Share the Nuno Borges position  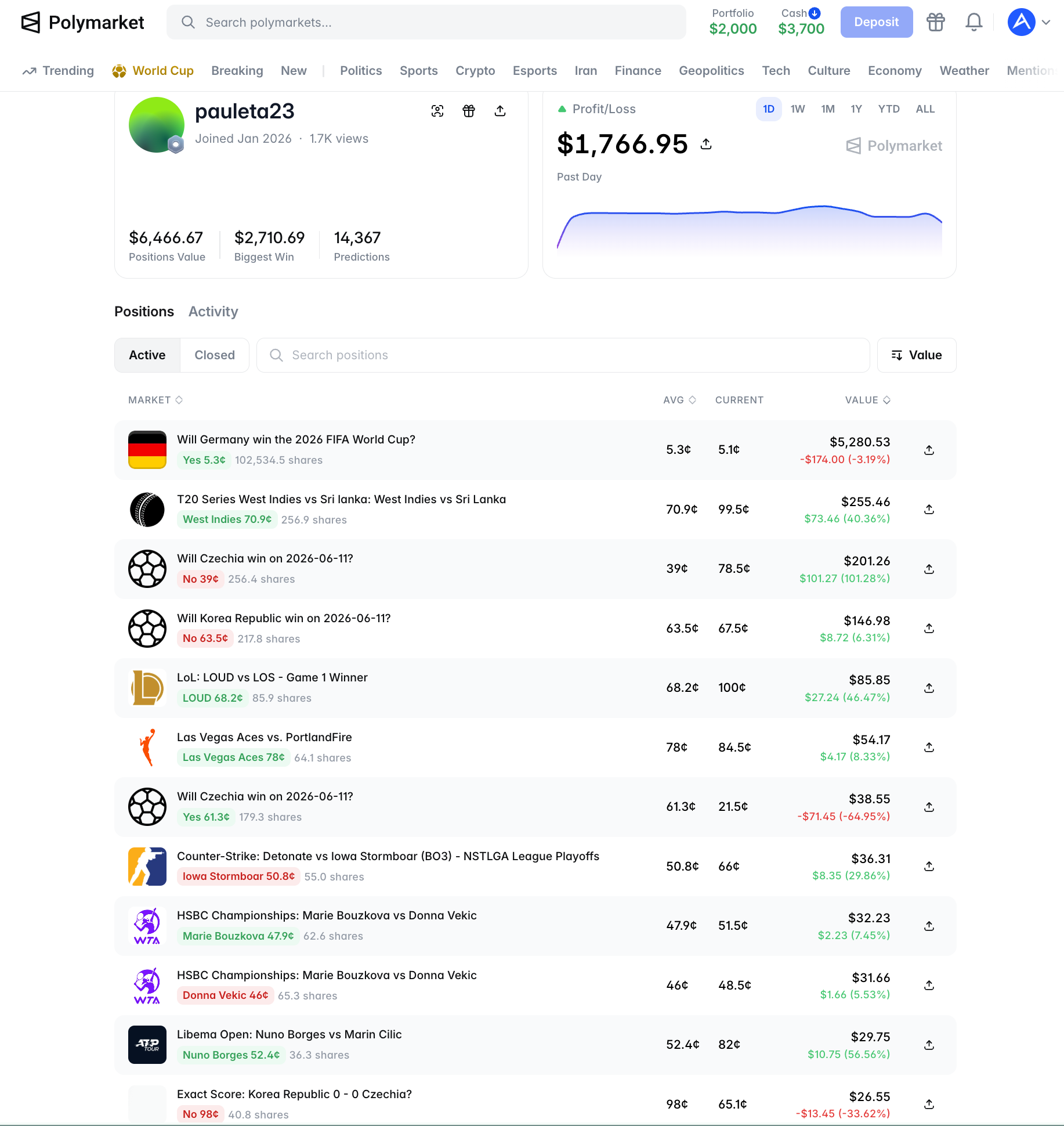click(x=929, y=1045)
